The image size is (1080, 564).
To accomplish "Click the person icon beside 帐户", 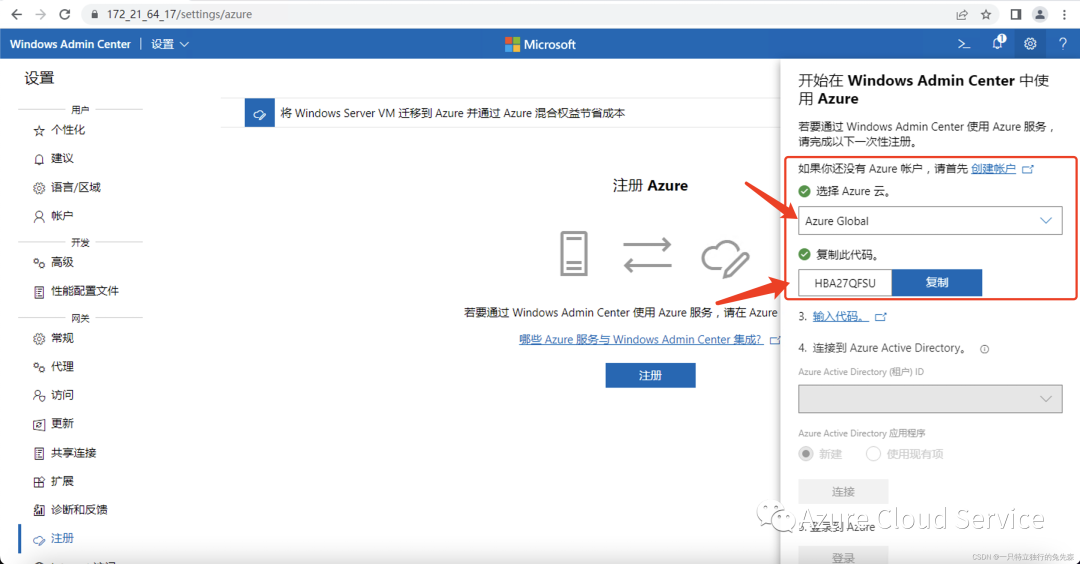I will 39,216.
